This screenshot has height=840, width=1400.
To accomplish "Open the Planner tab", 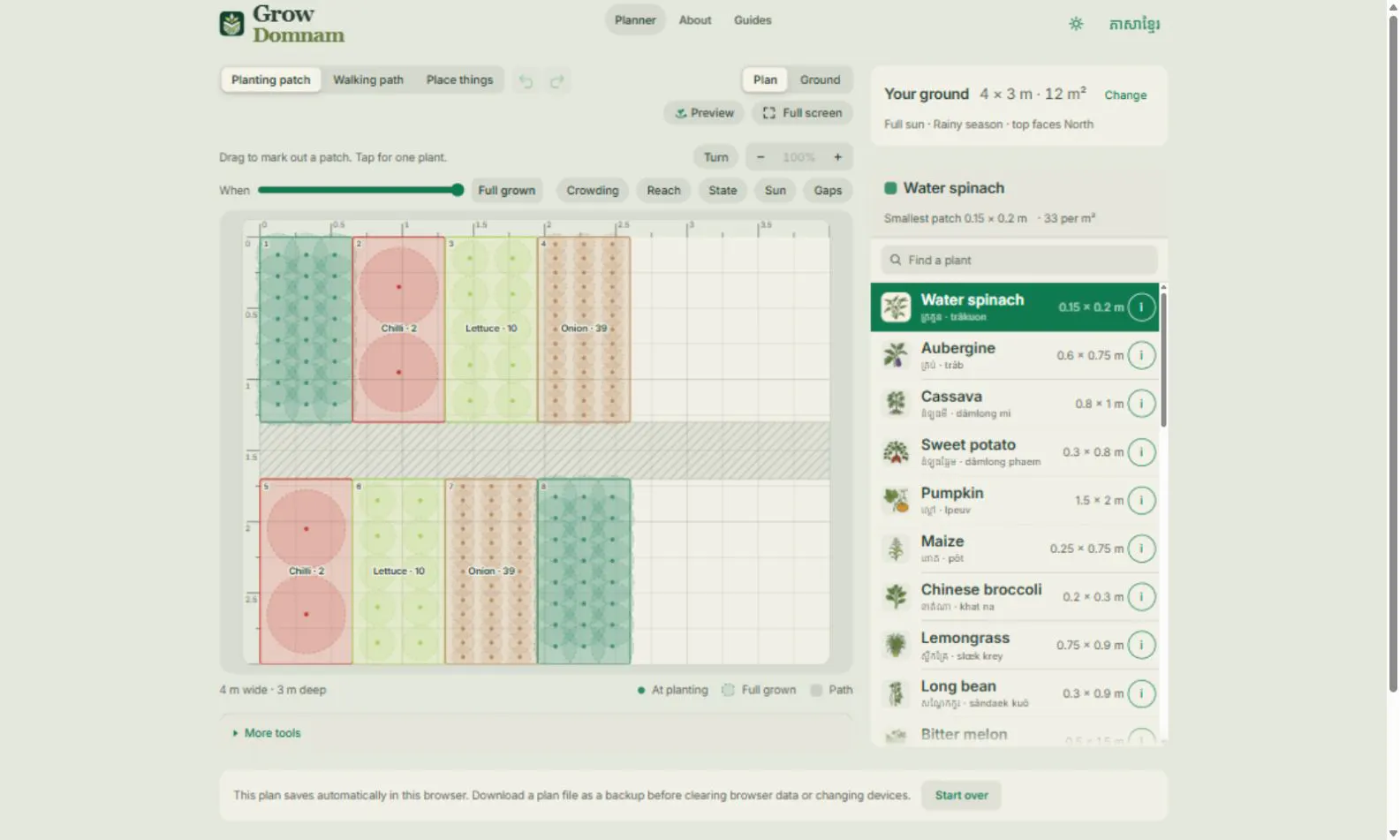I will click(635, 20).
